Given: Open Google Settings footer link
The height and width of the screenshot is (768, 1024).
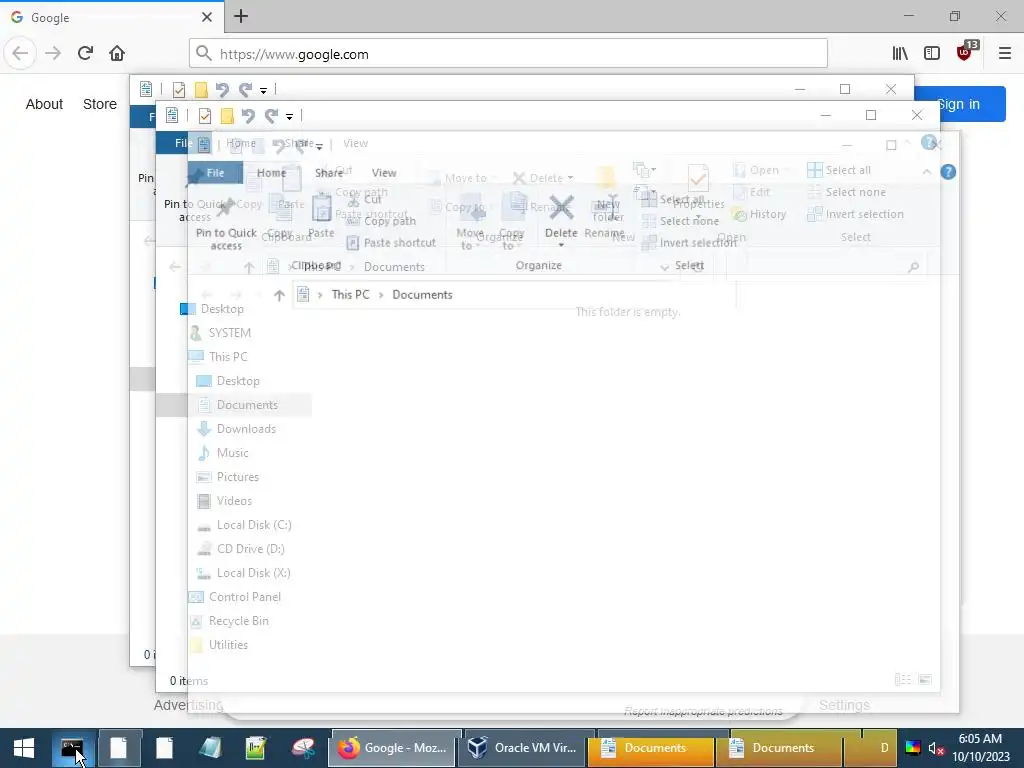Looking at the screenshot, I should (844, 705).
